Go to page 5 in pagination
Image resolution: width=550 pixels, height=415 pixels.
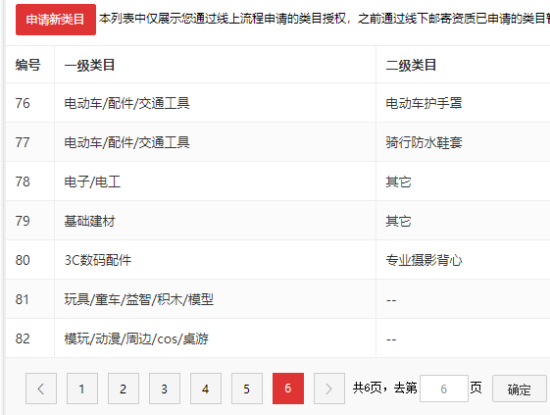click(x=247, y=388)
